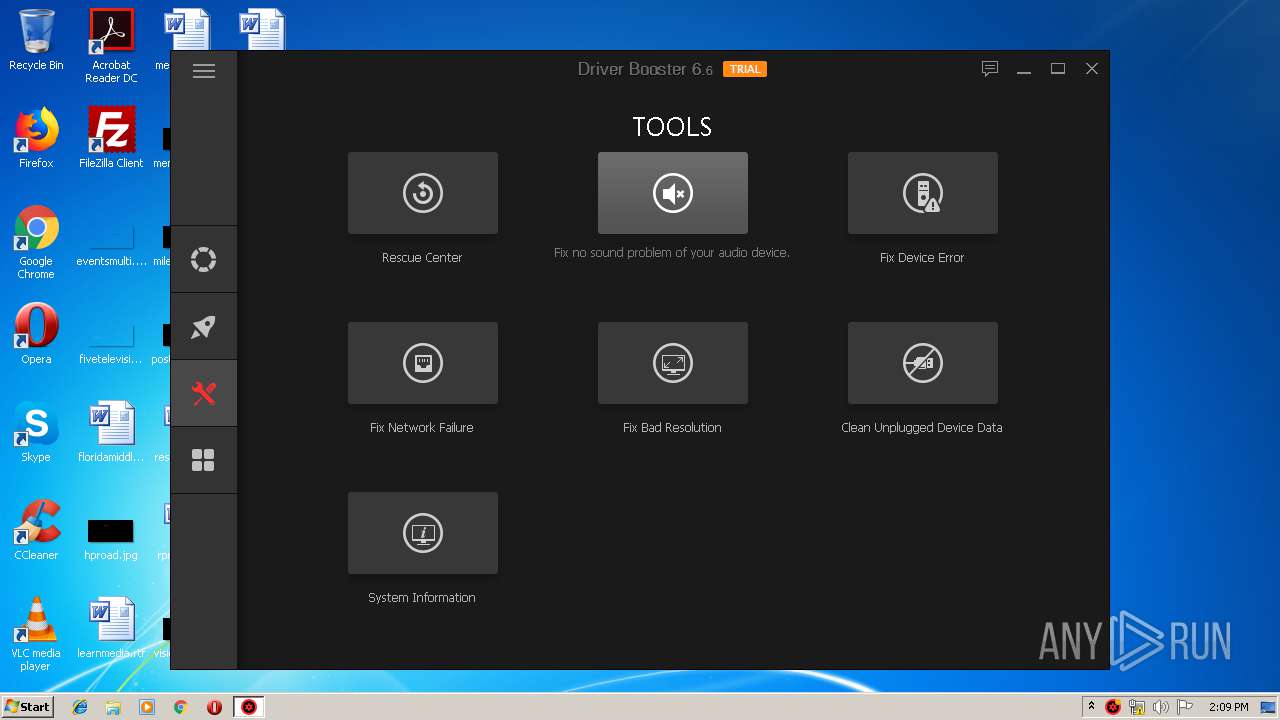This screenshot has width=1280, height=720.
Task: Open the Scan tab in the sidebar
Action: 204,260
